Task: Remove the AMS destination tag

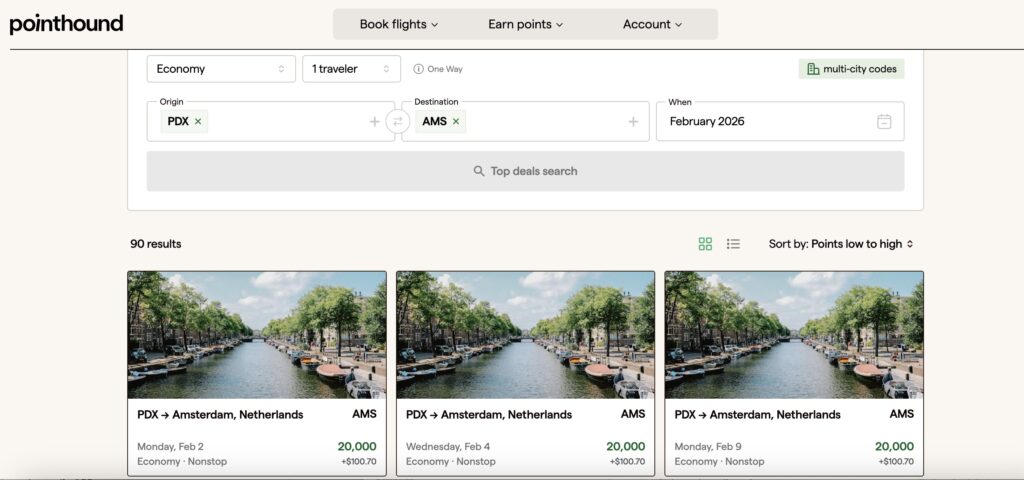Action: (x=456, y=121)
